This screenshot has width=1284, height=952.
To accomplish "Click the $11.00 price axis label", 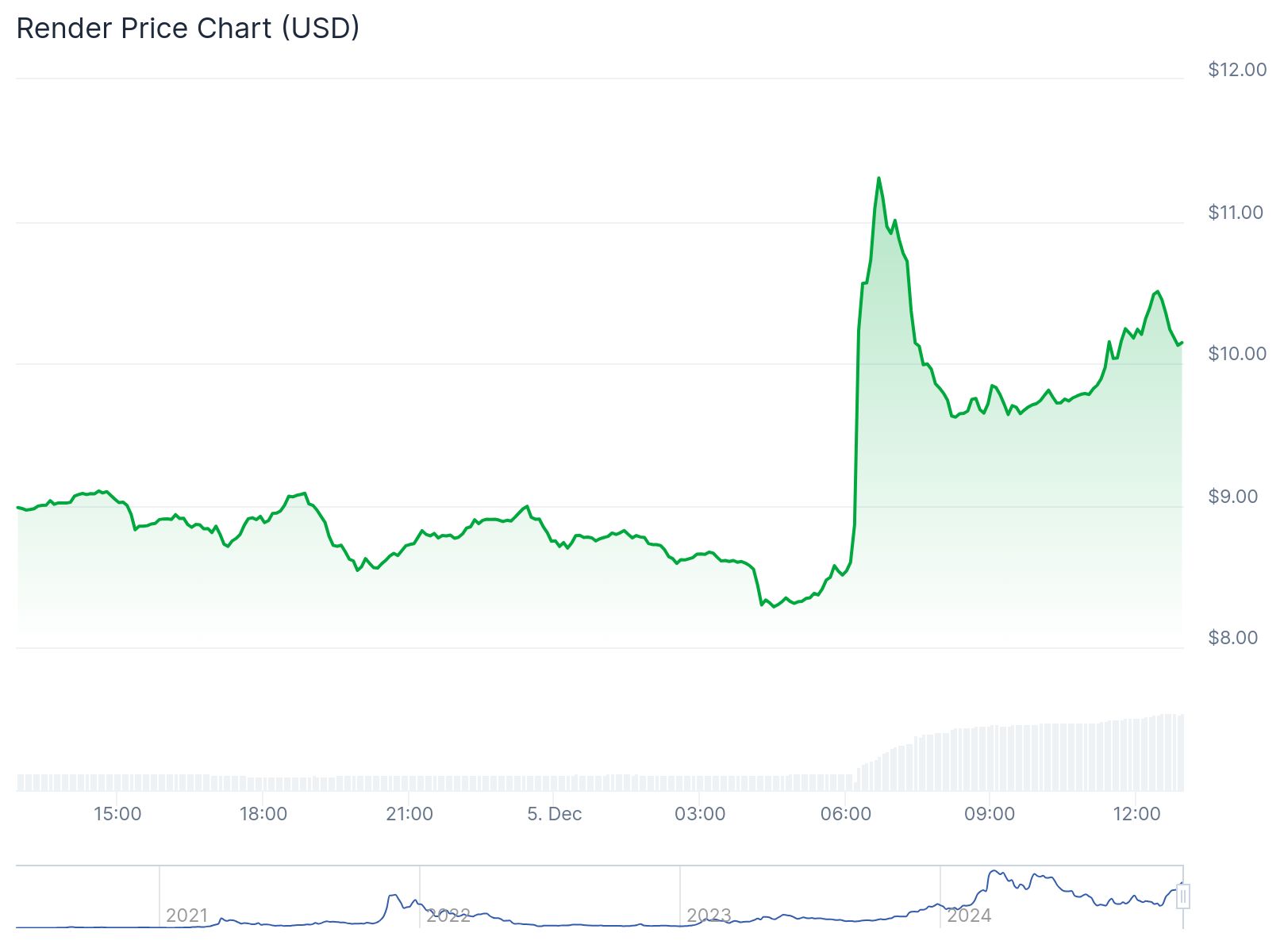I will [x=1236, y=213].
